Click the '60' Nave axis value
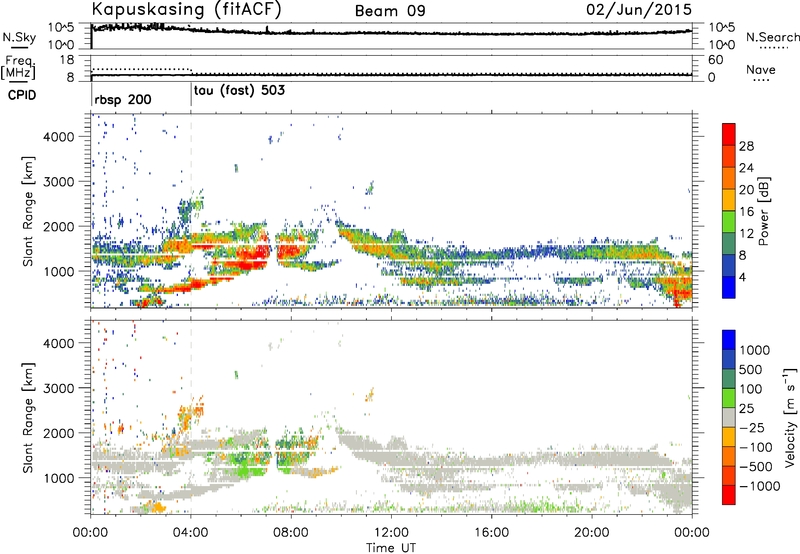Viewport: 800px width, 554px height. tap(715, 60)
